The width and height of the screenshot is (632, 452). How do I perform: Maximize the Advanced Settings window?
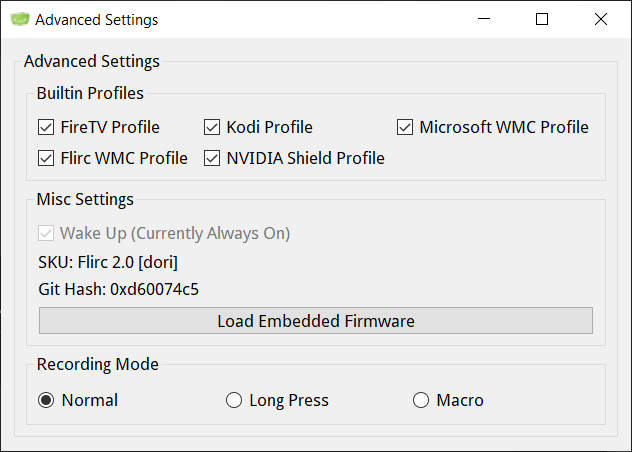542,19
